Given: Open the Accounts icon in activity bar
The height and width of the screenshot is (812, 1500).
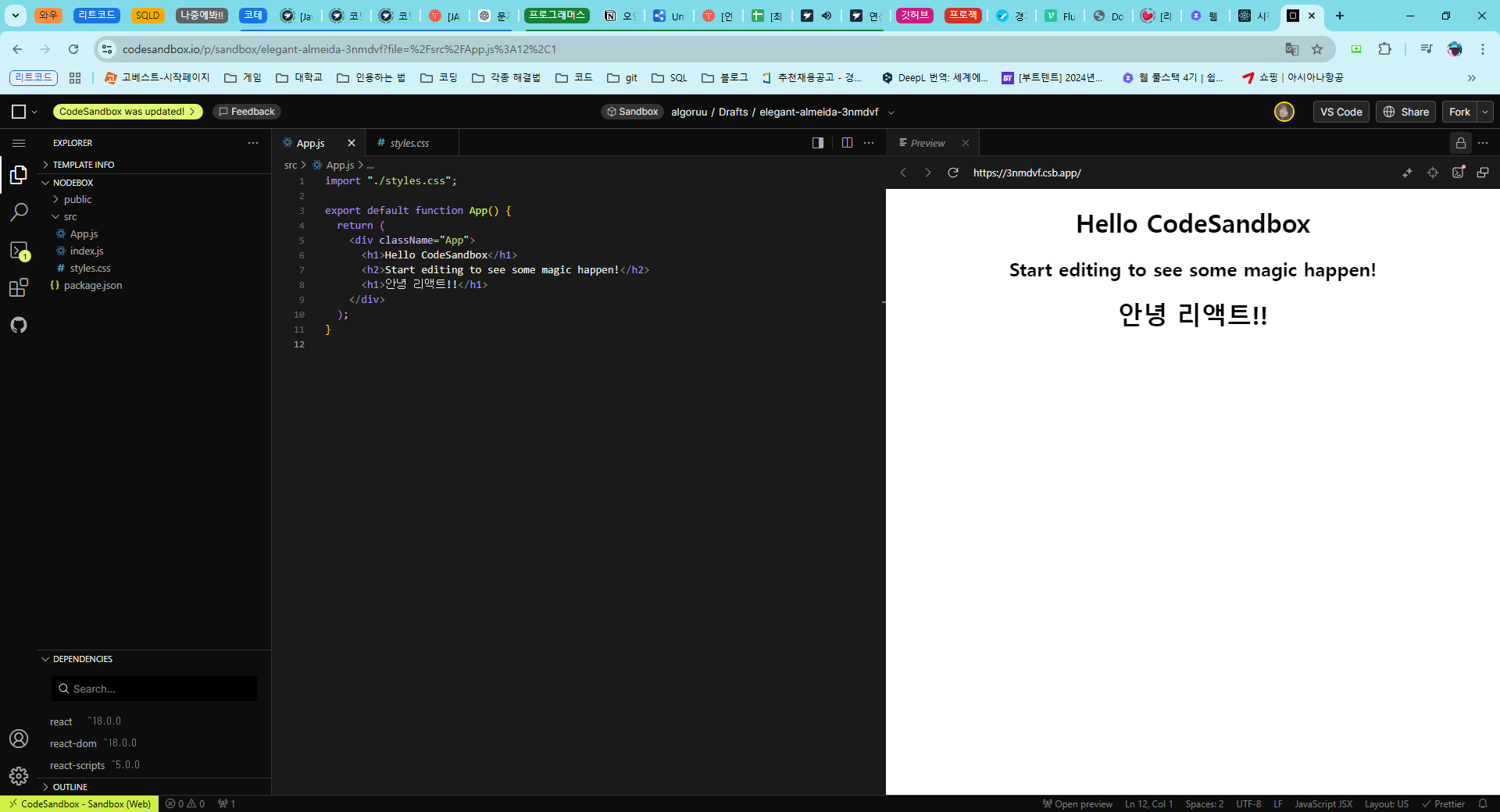Looking at the screenshot, I should [x=19, y=739].
